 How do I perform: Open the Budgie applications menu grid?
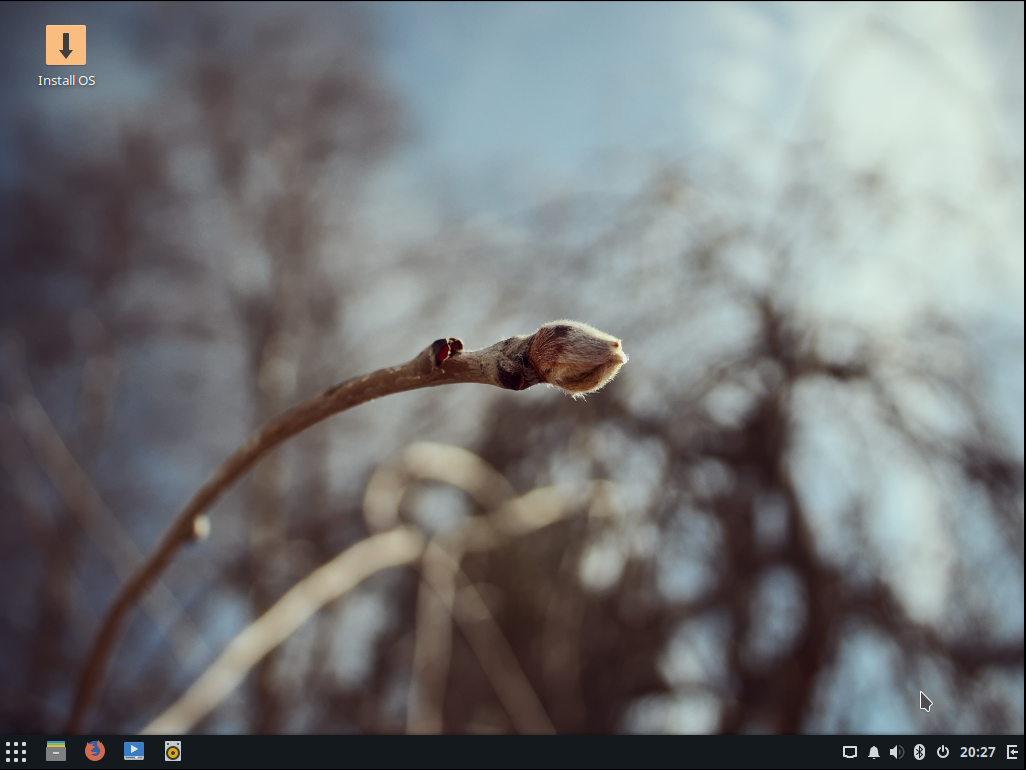[16, 751]
